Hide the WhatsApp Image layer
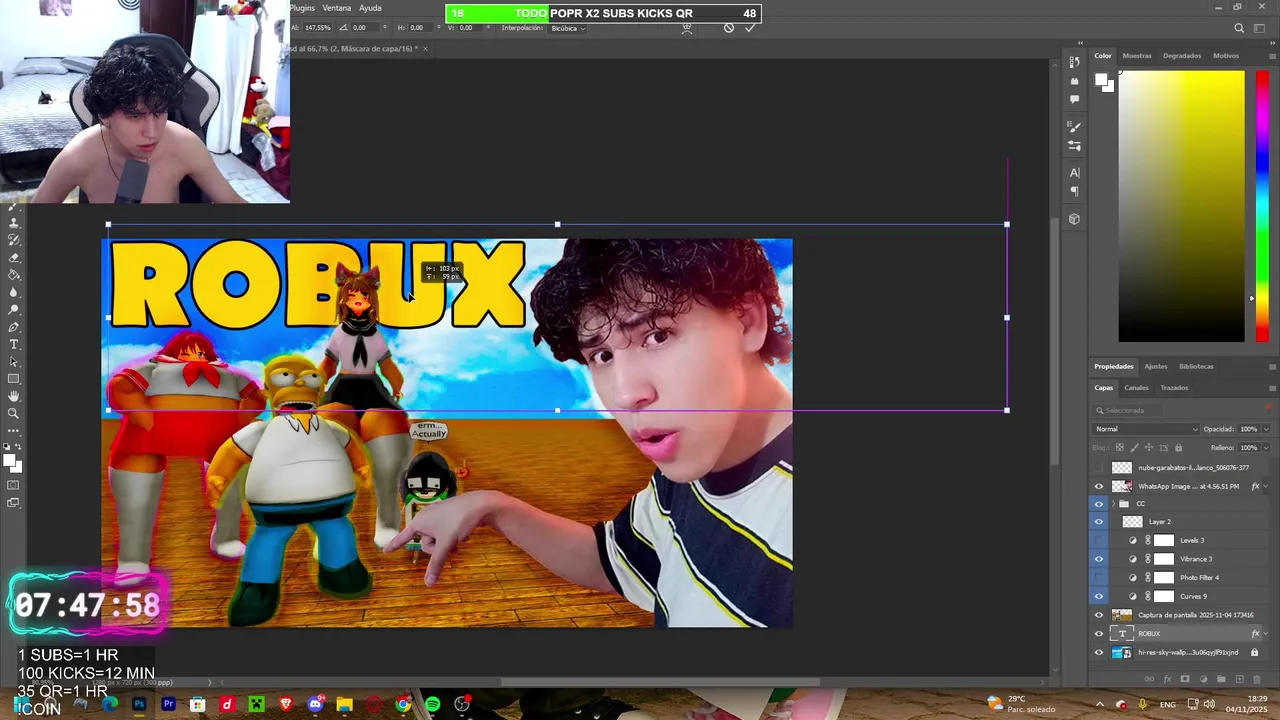The height and width of the screenshot is (720, 1280). (1099, 486)
